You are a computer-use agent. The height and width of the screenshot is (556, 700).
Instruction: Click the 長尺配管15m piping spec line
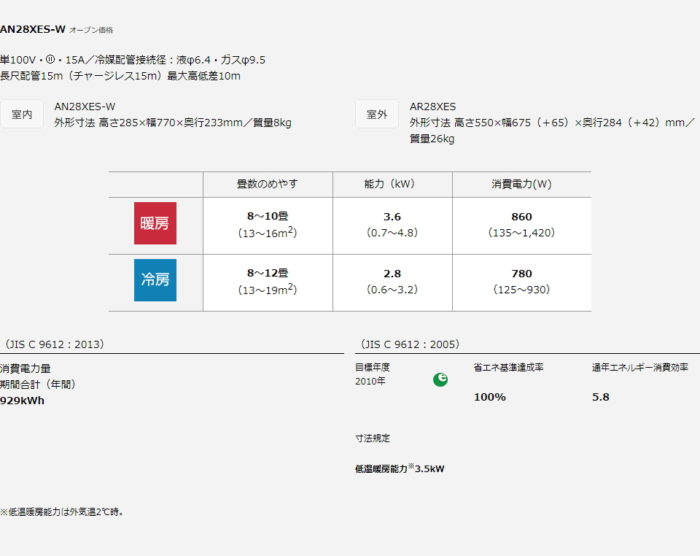click(x=120, y=76)
